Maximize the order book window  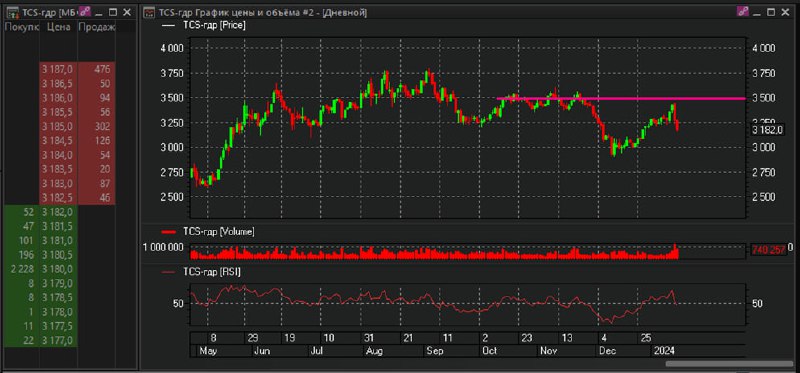(113, 12)
